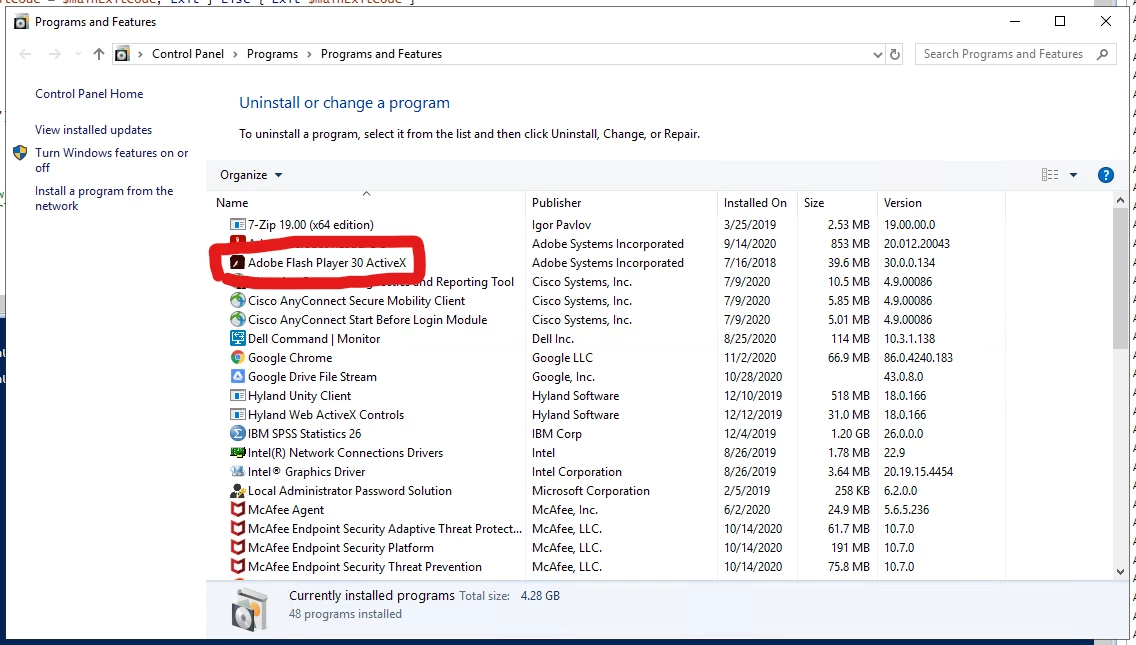
Task: Click the Programs breadcrumb
Action: [x=272, y=54]
